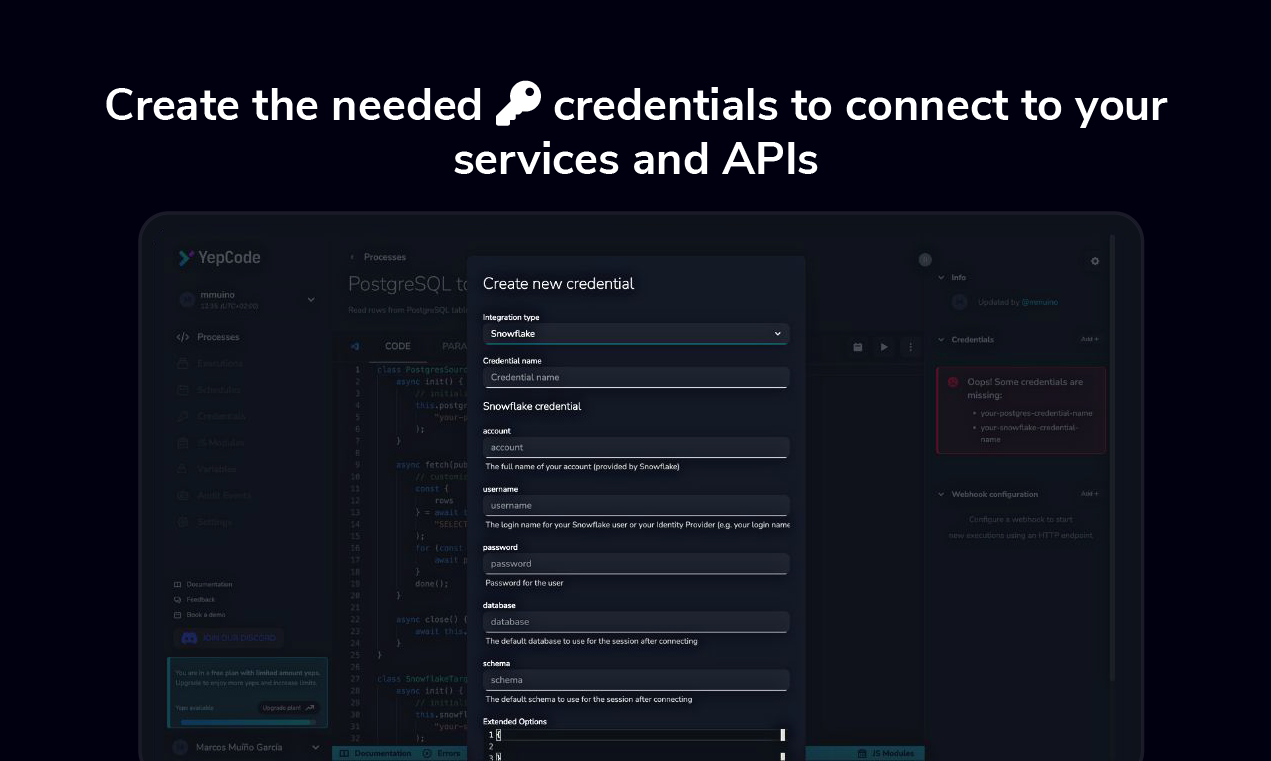Click the gear icon at top right
Screen dimensions: 1271x761
pyautogui.click(x=1095, y=261)
